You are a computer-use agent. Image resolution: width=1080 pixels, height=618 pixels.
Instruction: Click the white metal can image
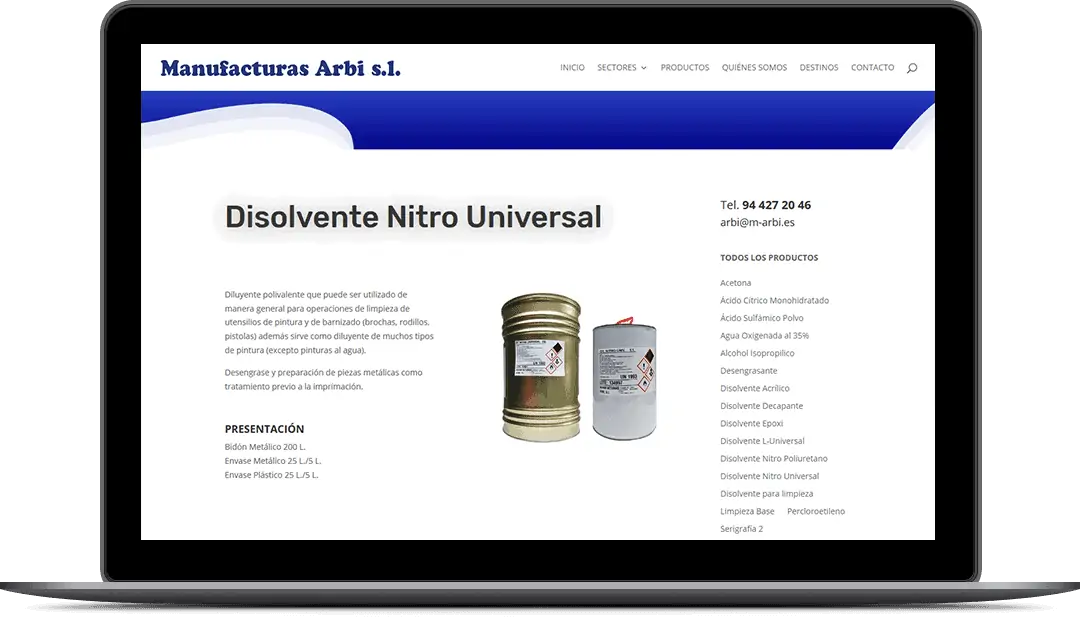click(625, 378)
